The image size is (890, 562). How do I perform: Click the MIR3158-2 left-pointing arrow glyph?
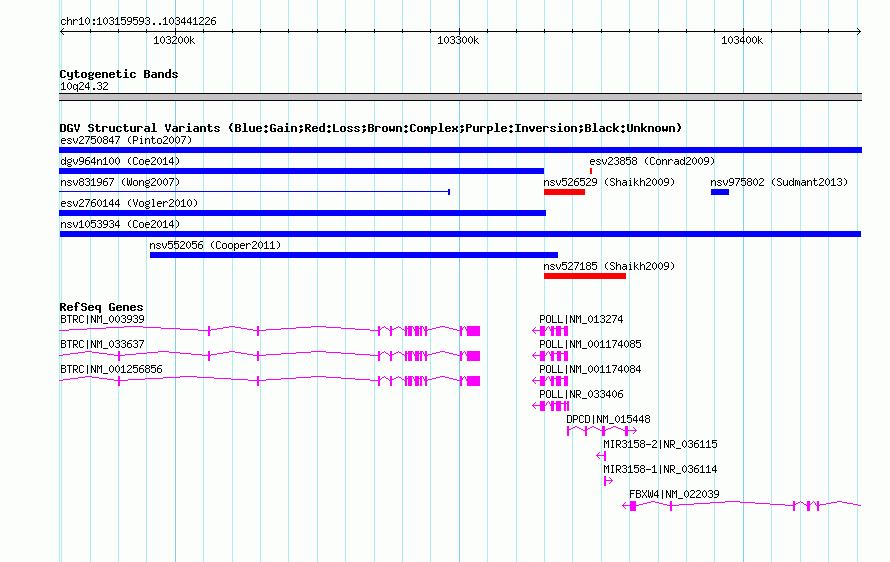pyautogui.click(x=601, y=455)
